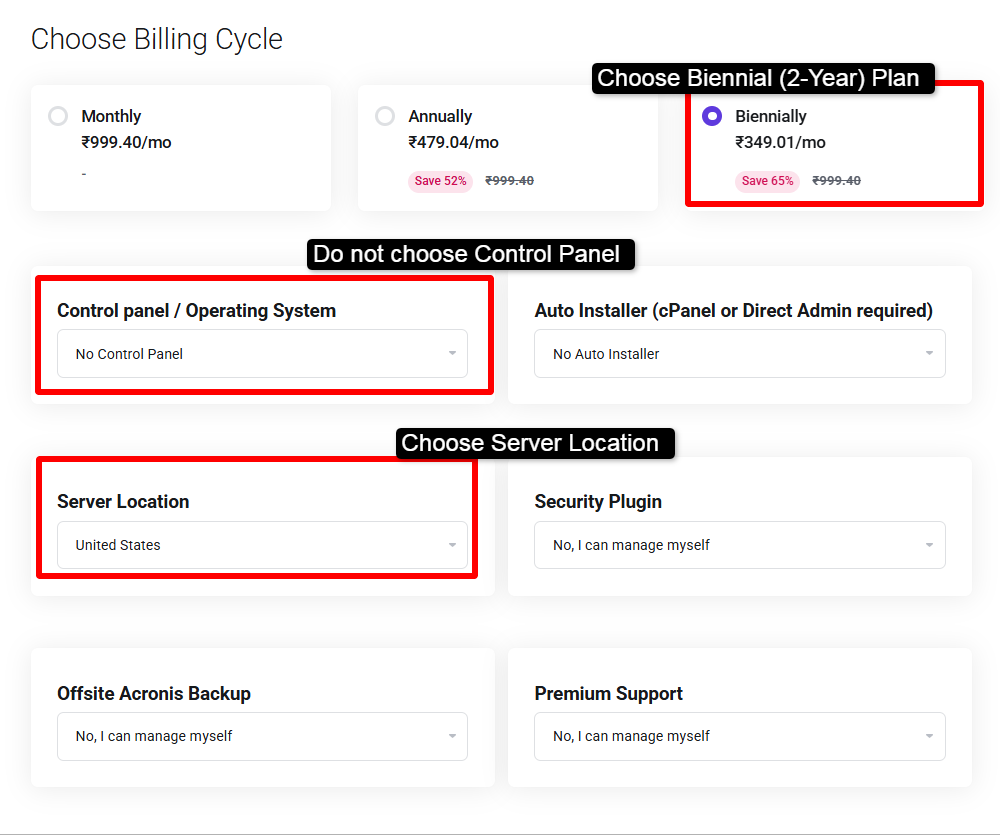Click the Monthly label text
Image resolution: width=1000 pixels, height=835 pixels.
tap(111, 116)
